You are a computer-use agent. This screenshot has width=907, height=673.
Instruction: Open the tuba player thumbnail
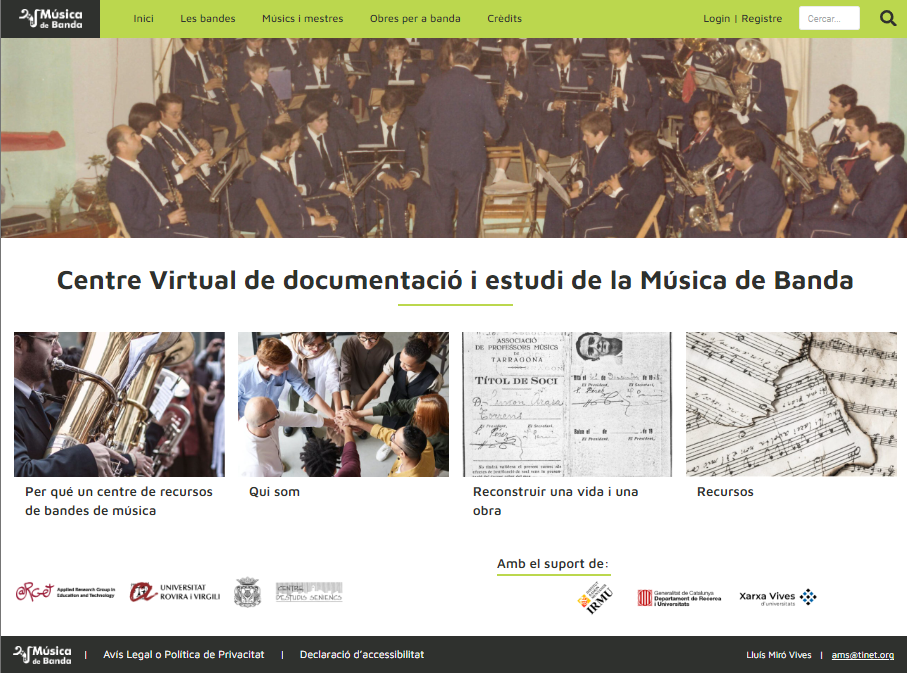point(119,404)
